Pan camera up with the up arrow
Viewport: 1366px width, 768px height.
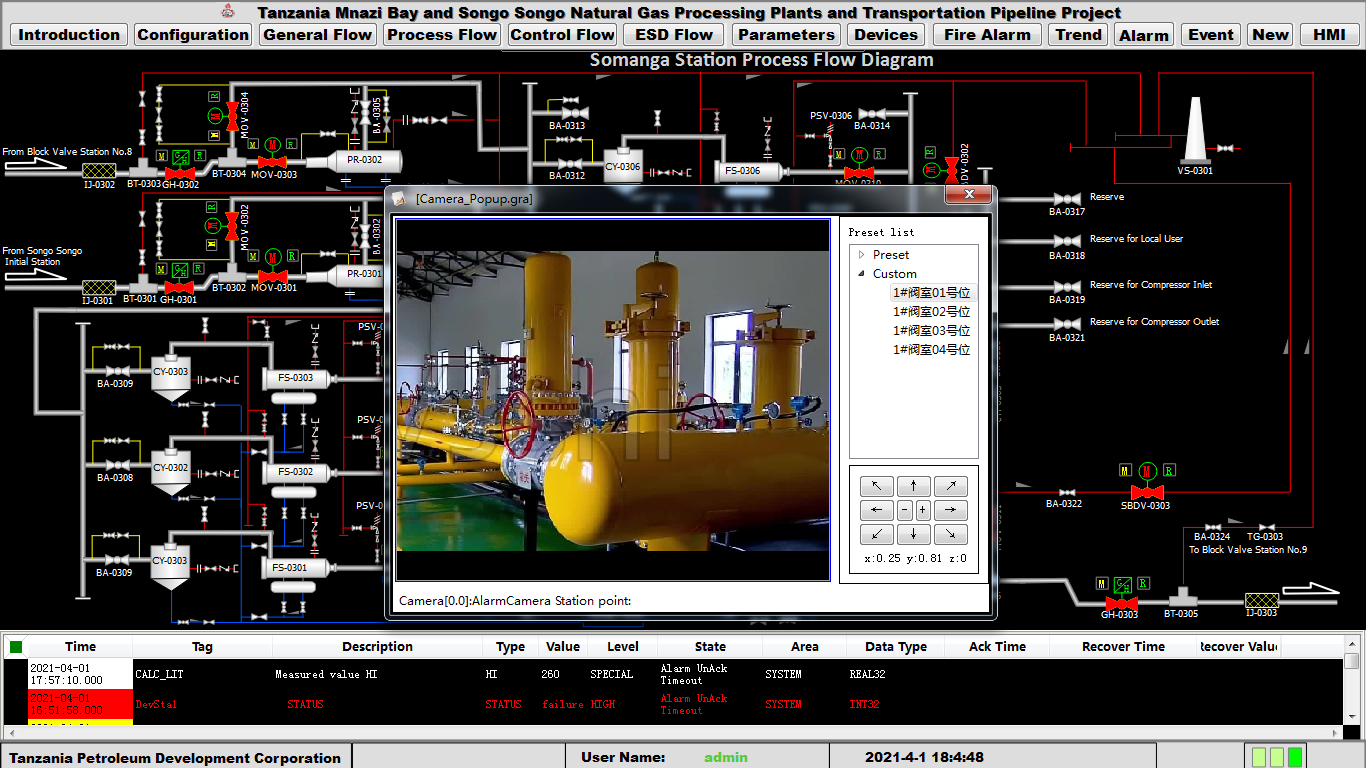click(x=913, y=486)
